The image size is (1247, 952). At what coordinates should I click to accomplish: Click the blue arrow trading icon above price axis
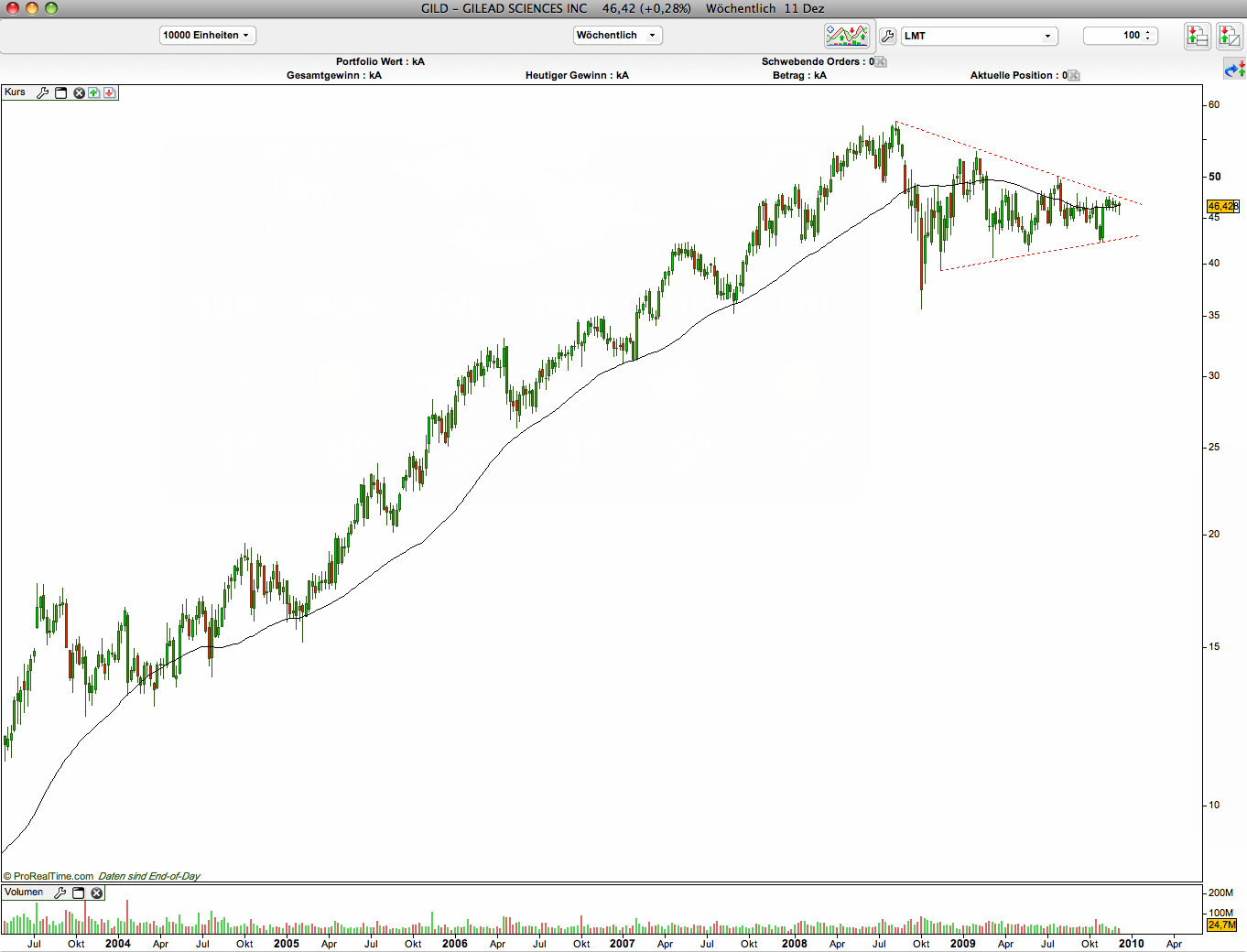click(1234, 69)
